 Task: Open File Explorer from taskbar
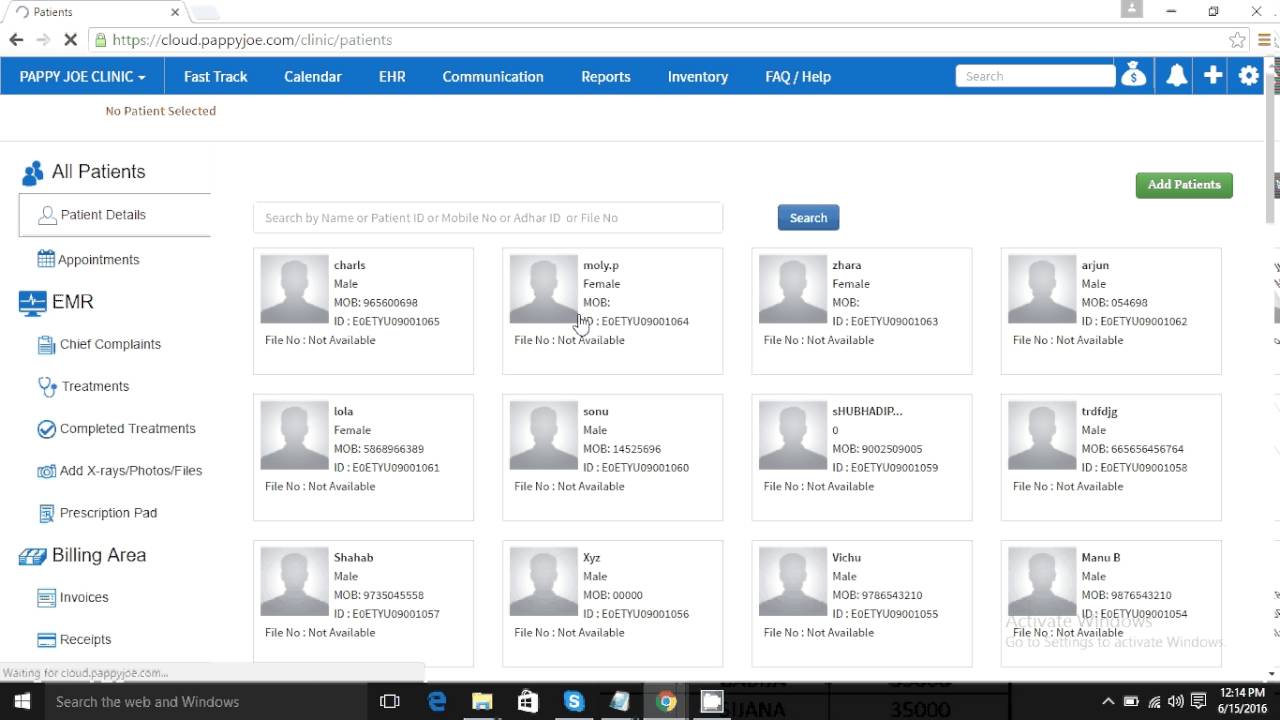click(482, 702)
